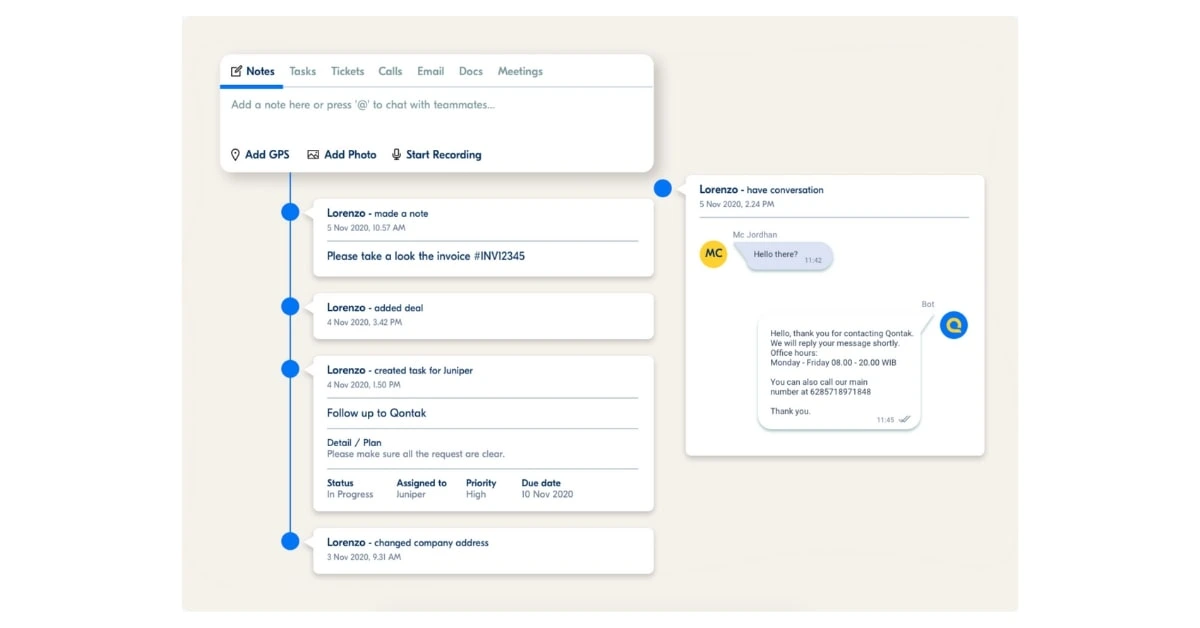
Task: Click the '5 Nov 2020, 10.57 AM' timestamp
Action: tap(365, 228)
